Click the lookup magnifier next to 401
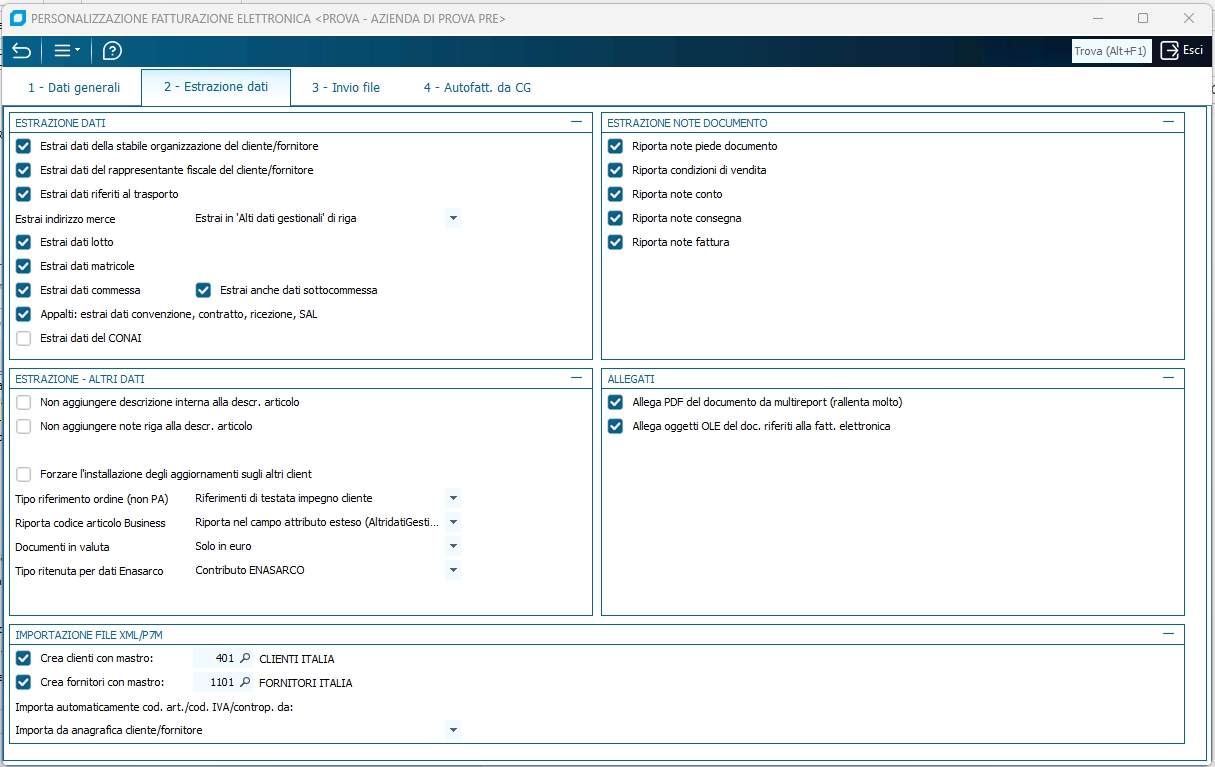 click(x=245, y=659)
